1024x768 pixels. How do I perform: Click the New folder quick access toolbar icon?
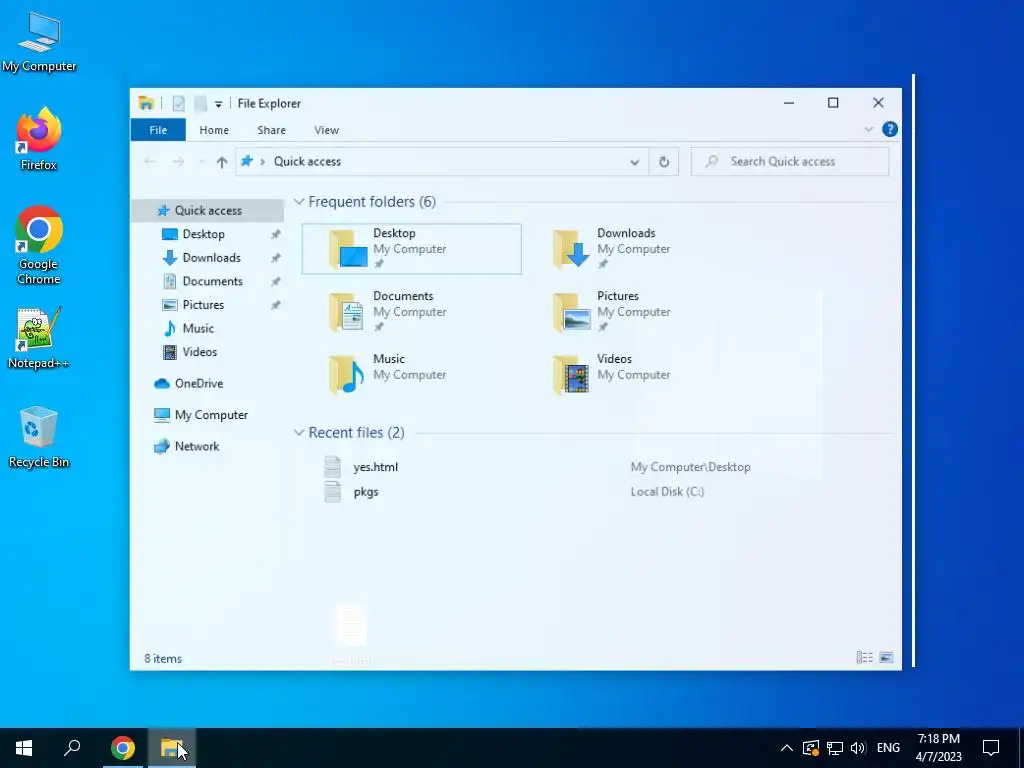[x=200, y=103]
